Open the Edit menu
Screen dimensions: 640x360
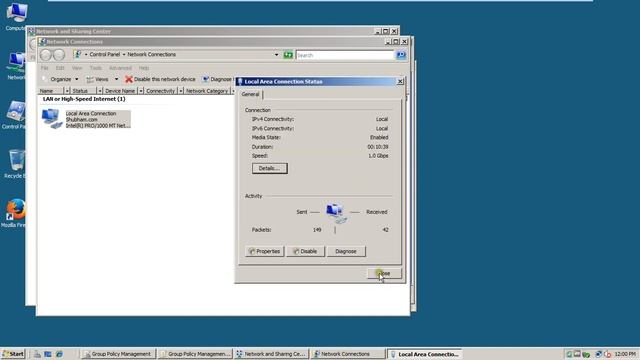60,68
